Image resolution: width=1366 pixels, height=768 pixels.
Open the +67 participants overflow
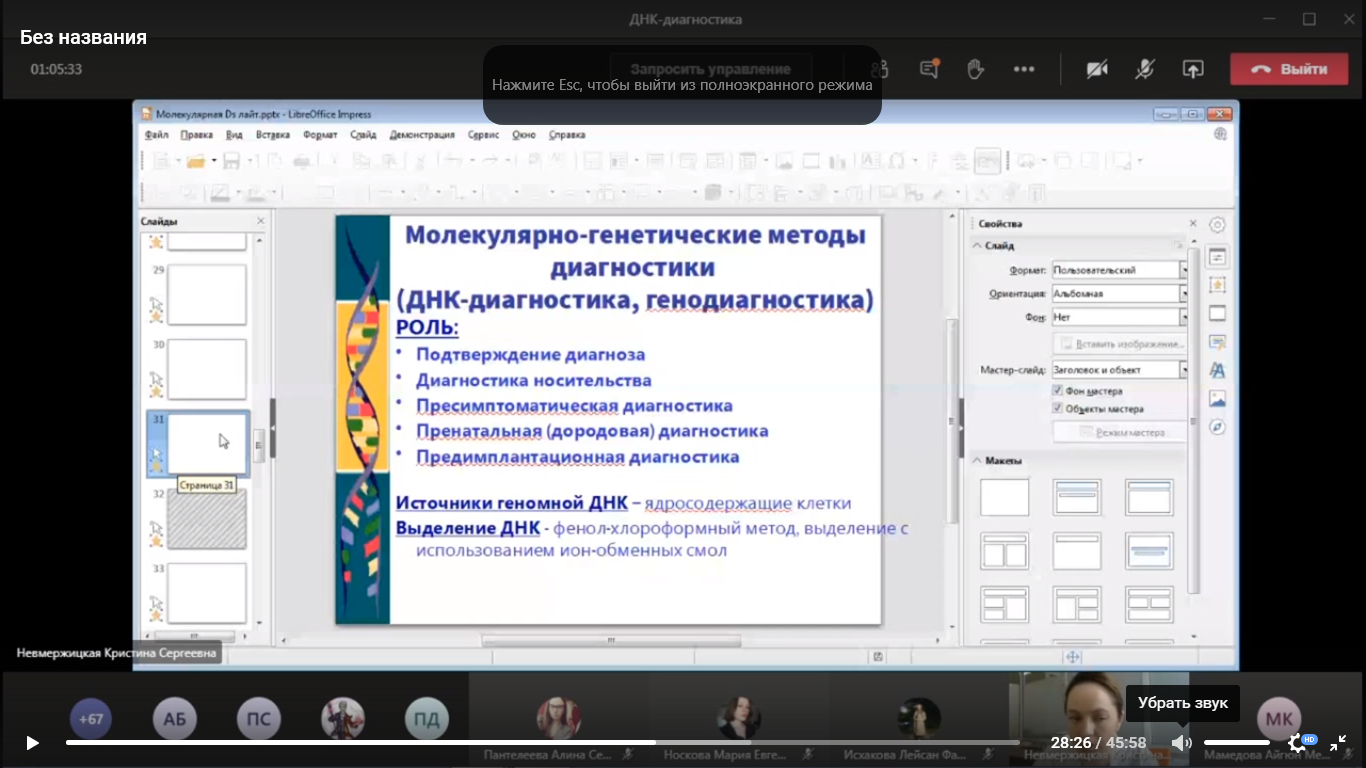point(91,719)
